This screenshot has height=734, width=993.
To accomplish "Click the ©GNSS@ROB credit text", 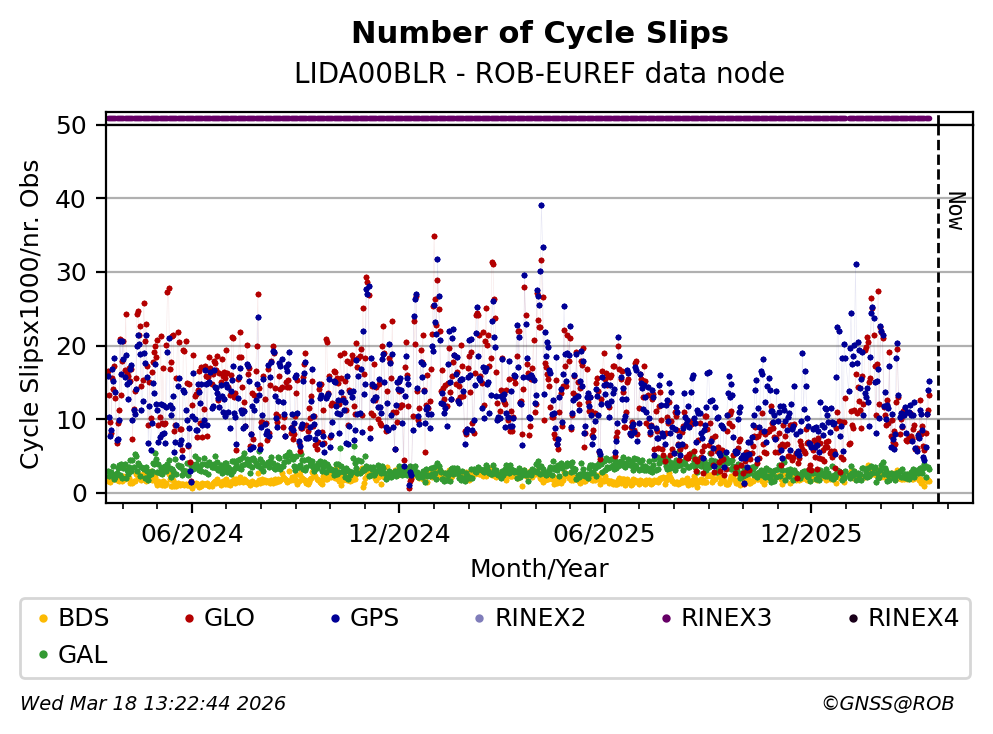I will click(887, 704).
